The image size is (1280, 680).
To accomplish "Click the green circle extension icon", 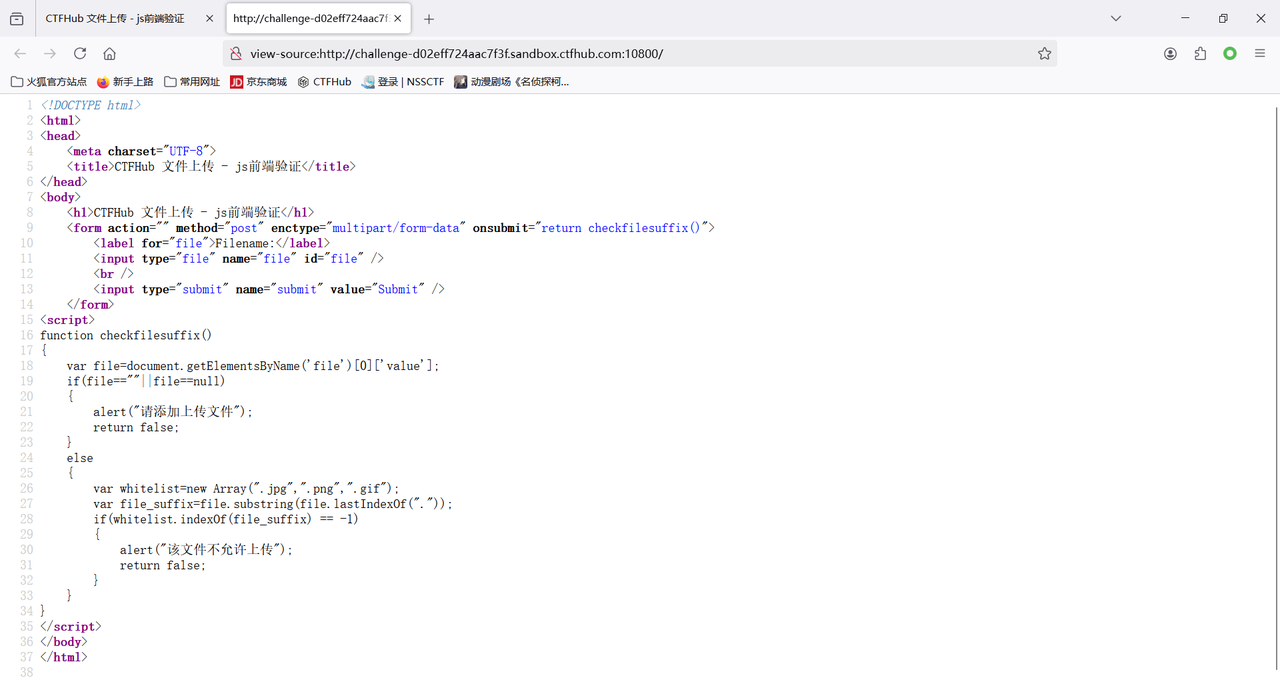I will [x=1230, y=54].
